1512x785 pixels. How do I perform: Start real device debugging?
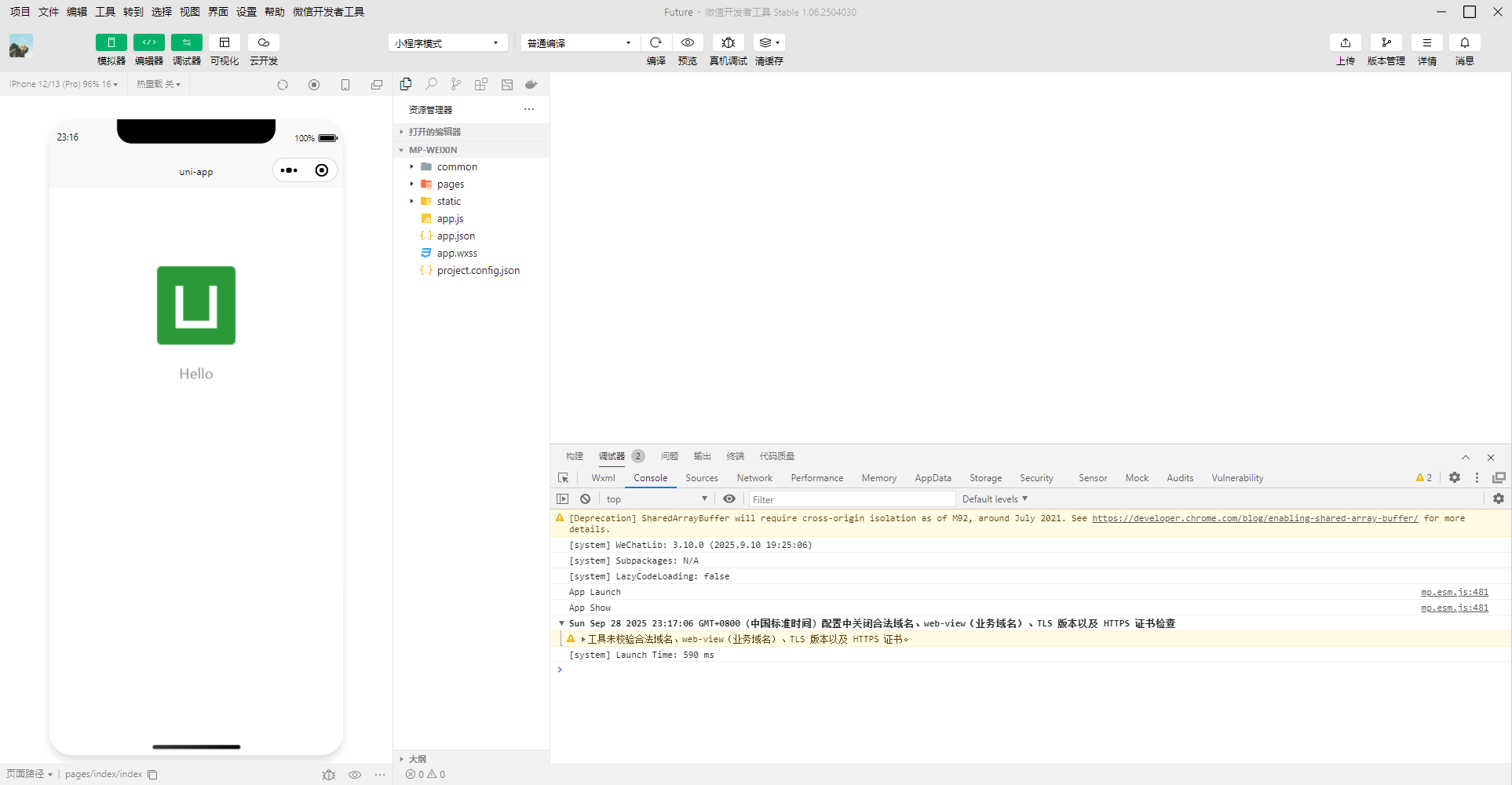[x=729, y=42]
